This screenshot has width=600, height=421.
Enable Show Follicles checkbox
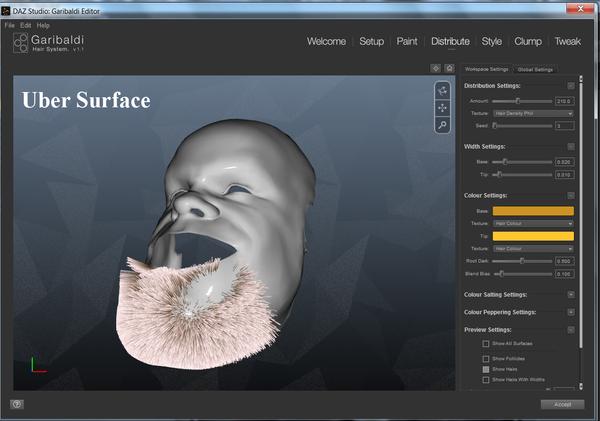pos(486,359)
